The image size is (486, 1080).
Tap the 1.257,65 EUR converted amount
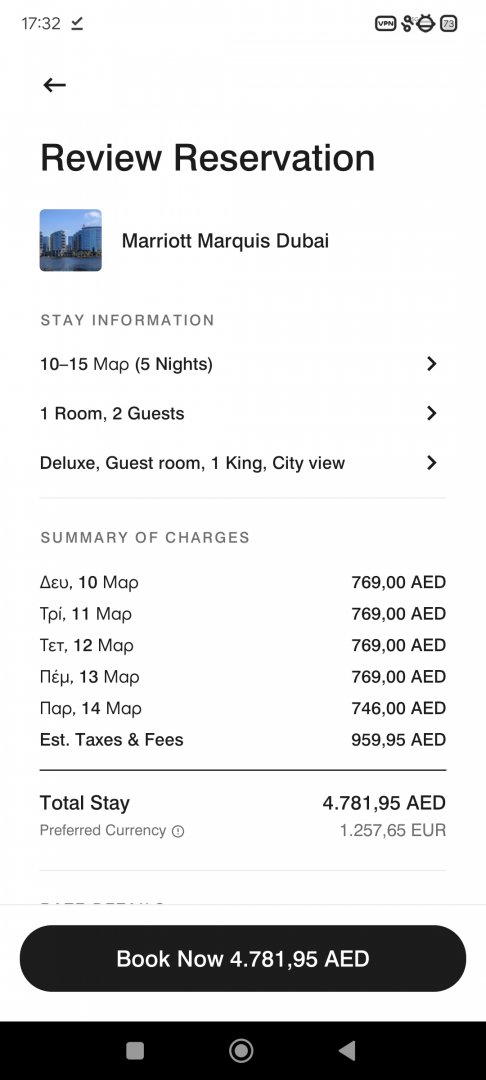point(393,831)
